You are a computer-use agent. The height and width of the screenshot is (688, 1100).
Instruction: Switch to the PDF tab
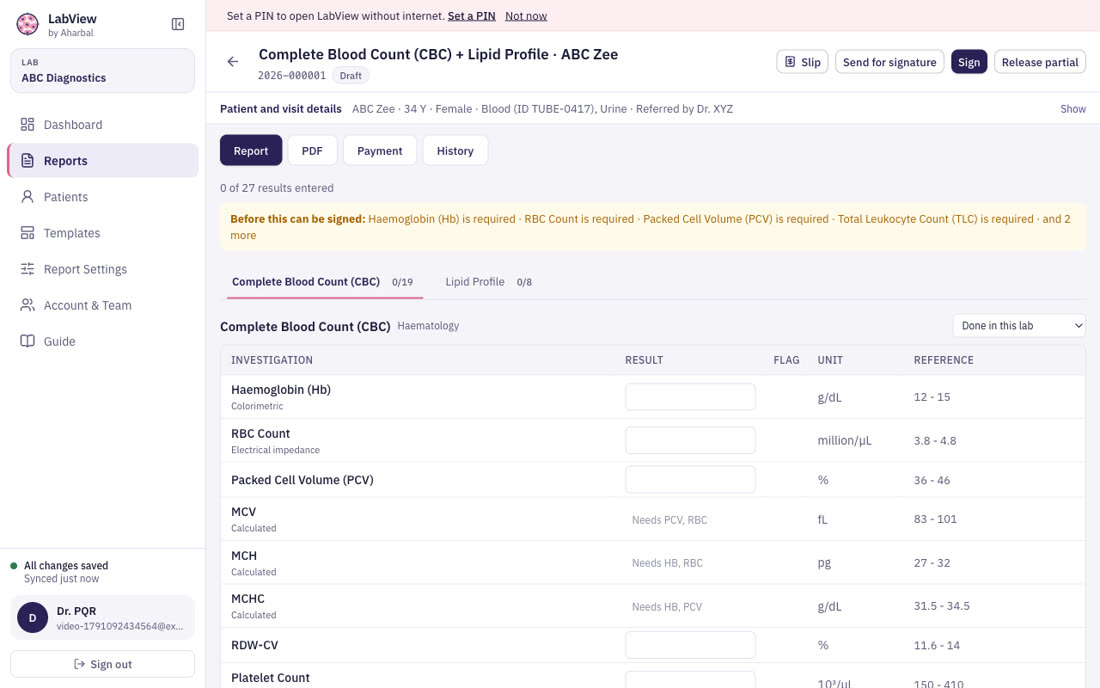pyautogui.click(x=312, y=150)
